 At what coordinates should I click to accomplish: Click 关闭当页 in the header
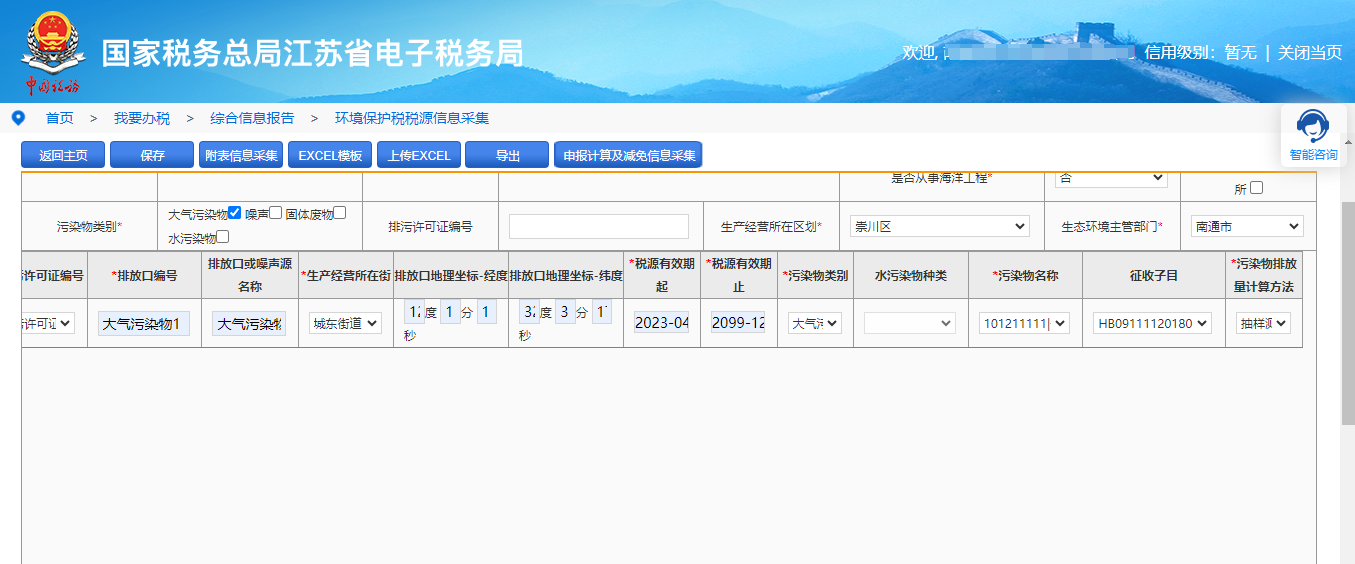(1309, 52)
